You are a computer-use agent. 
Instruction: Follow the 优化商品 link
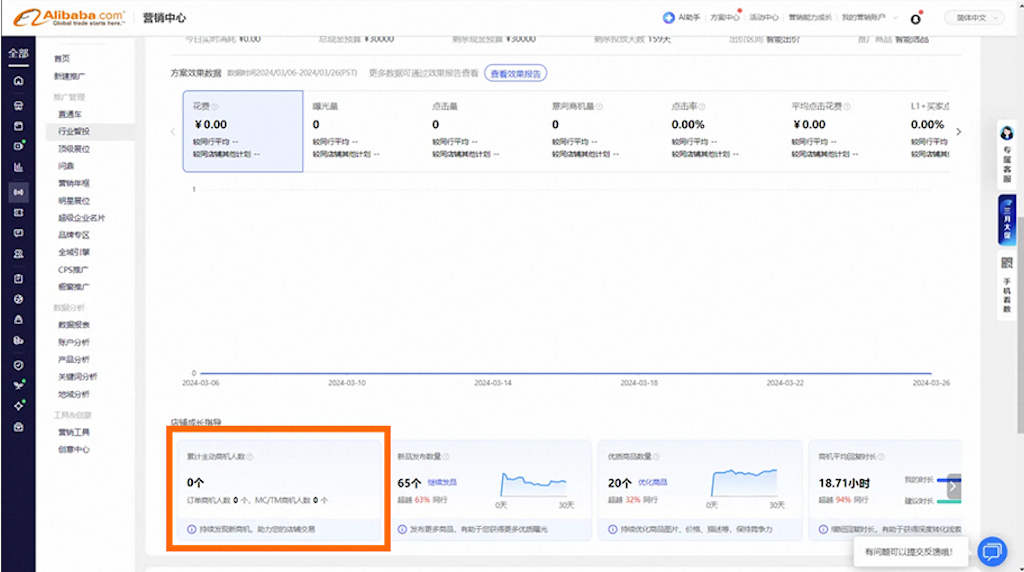point(652,483)
